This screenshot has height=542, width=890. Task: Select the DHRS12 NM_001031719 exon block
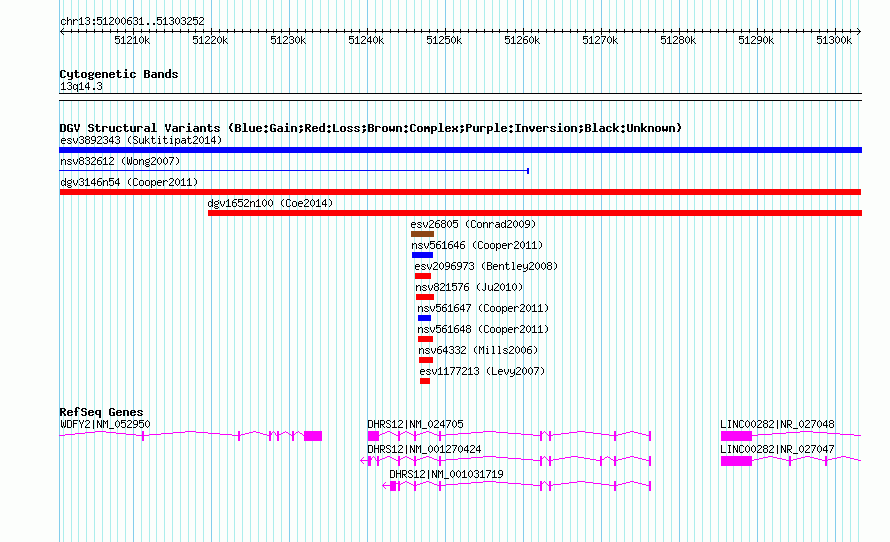(x=393, y=486)
